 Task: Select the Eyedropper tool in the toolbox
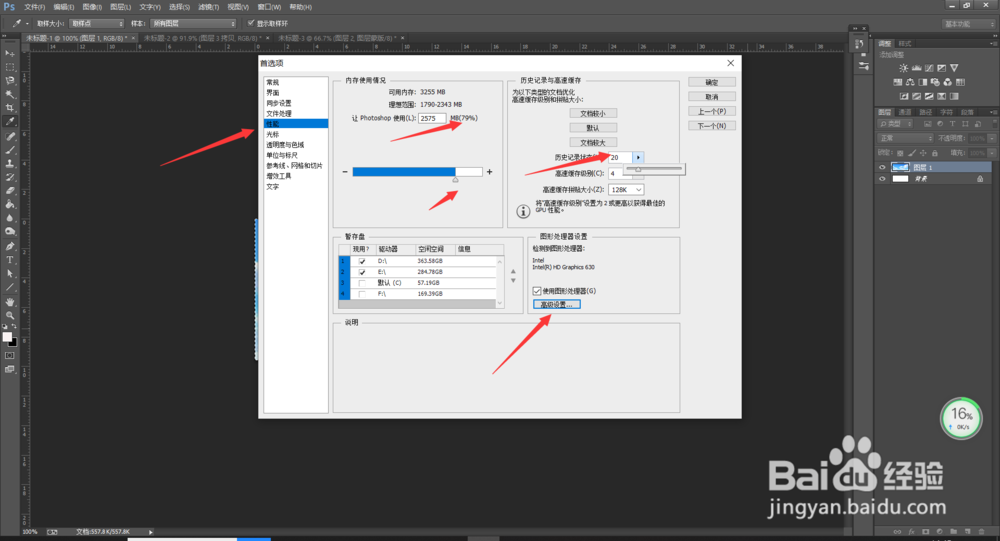10,121
